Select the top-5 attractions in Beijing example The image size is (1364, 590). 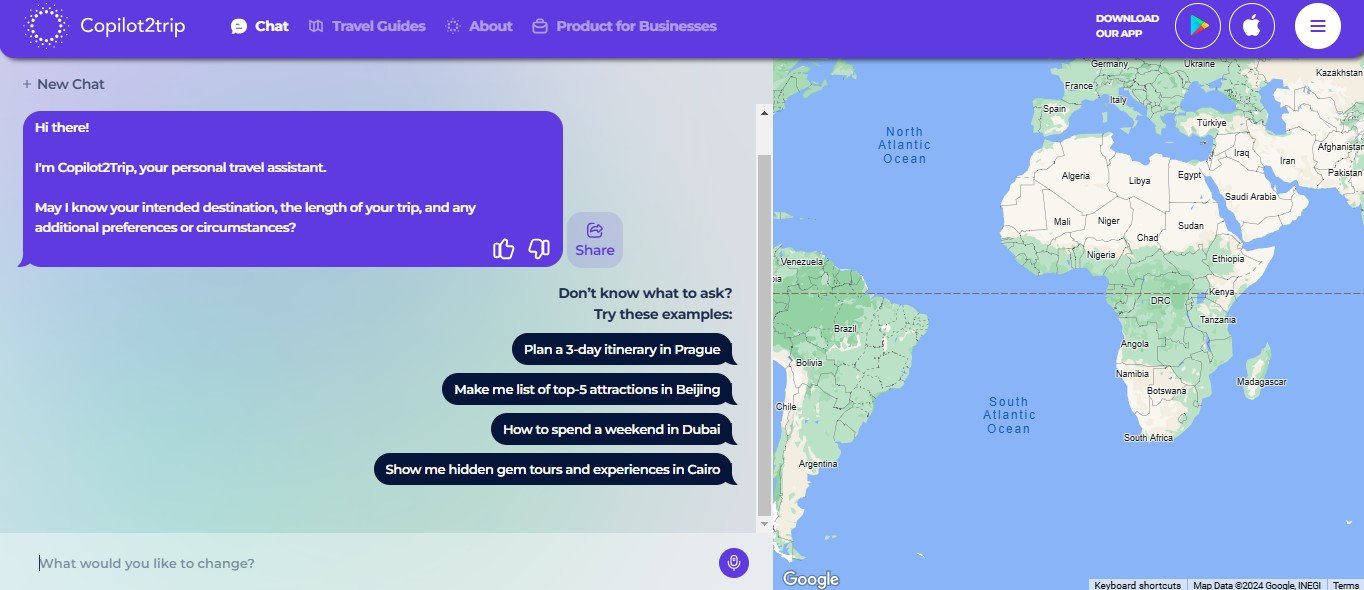(586, 389)
